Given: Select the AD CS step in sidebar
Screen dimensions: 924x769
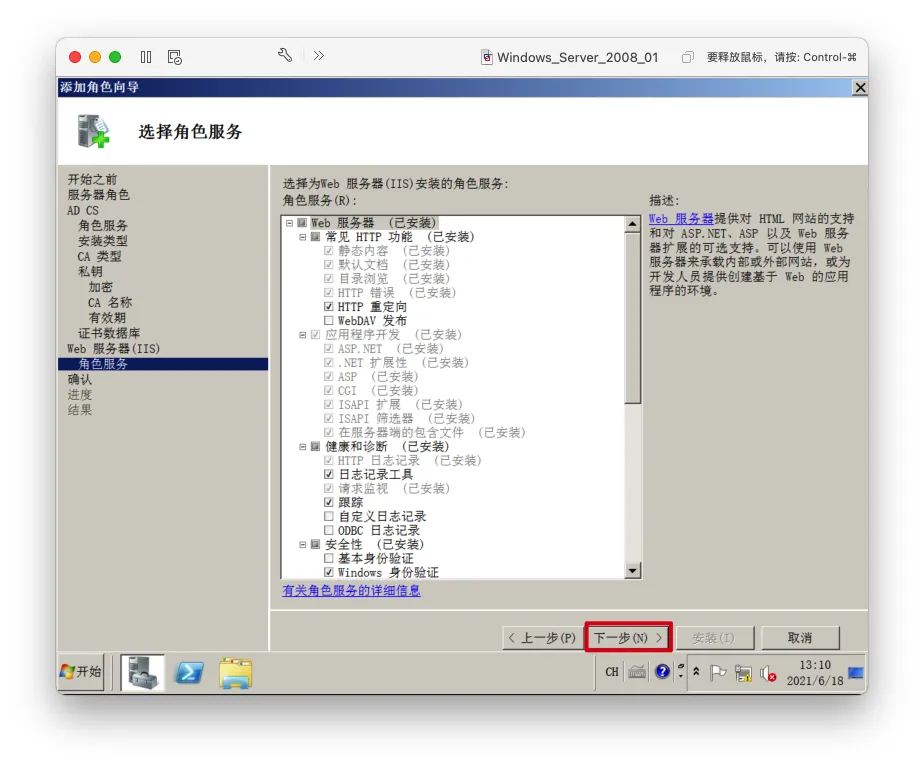Looking at the screenshot, I should 82,210.
